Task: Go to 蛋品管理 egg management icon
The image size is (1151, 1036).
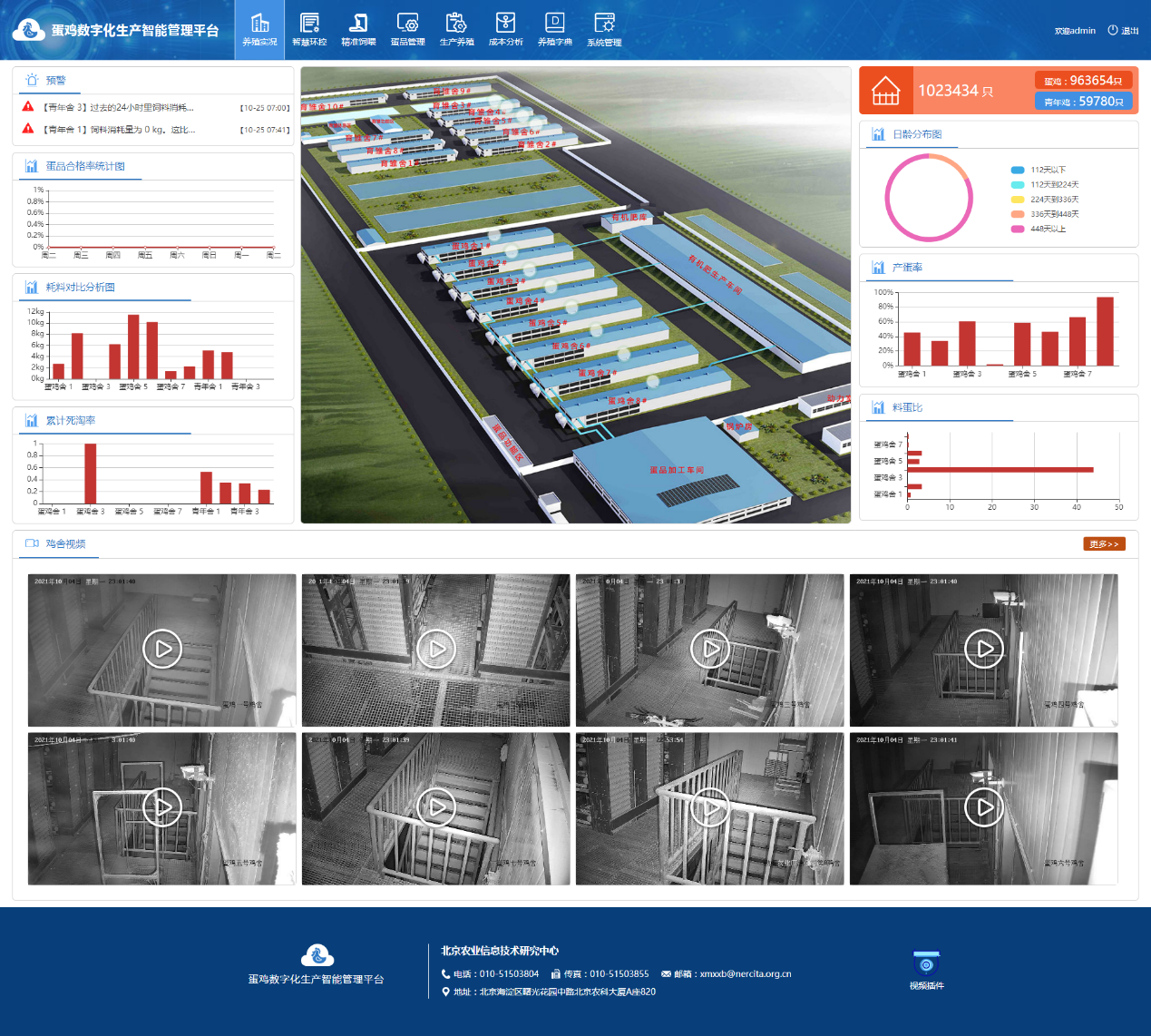Action: [407, 29]
